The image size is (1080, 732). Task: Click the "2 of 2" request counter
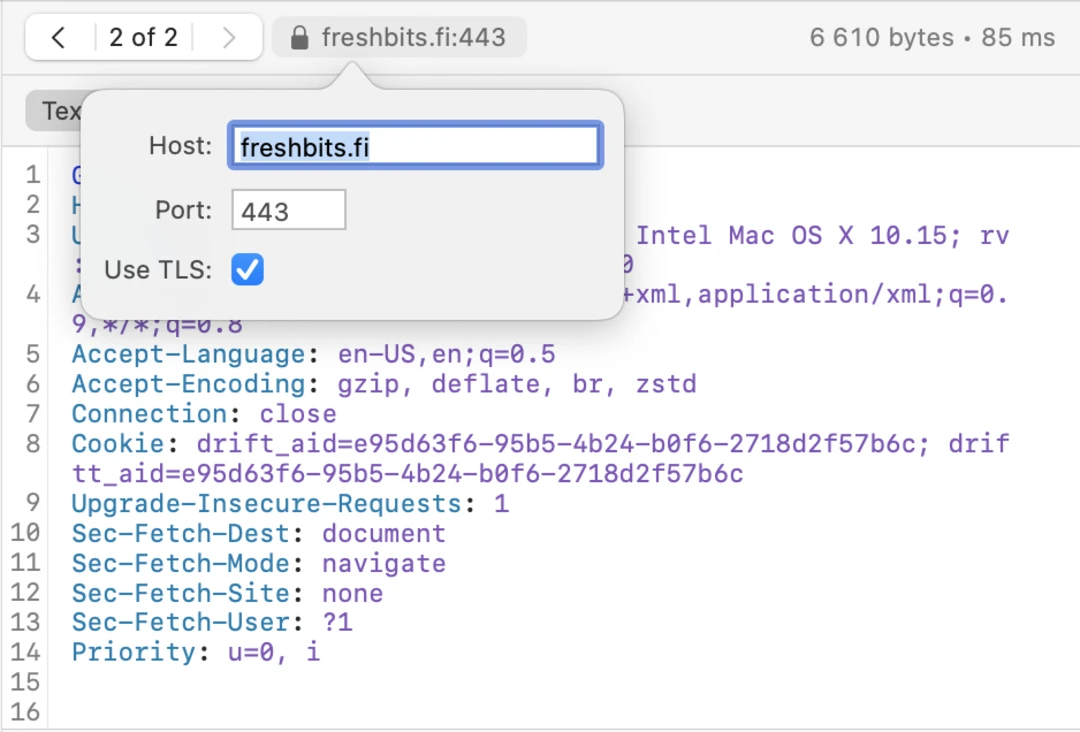tap(143, 38)
